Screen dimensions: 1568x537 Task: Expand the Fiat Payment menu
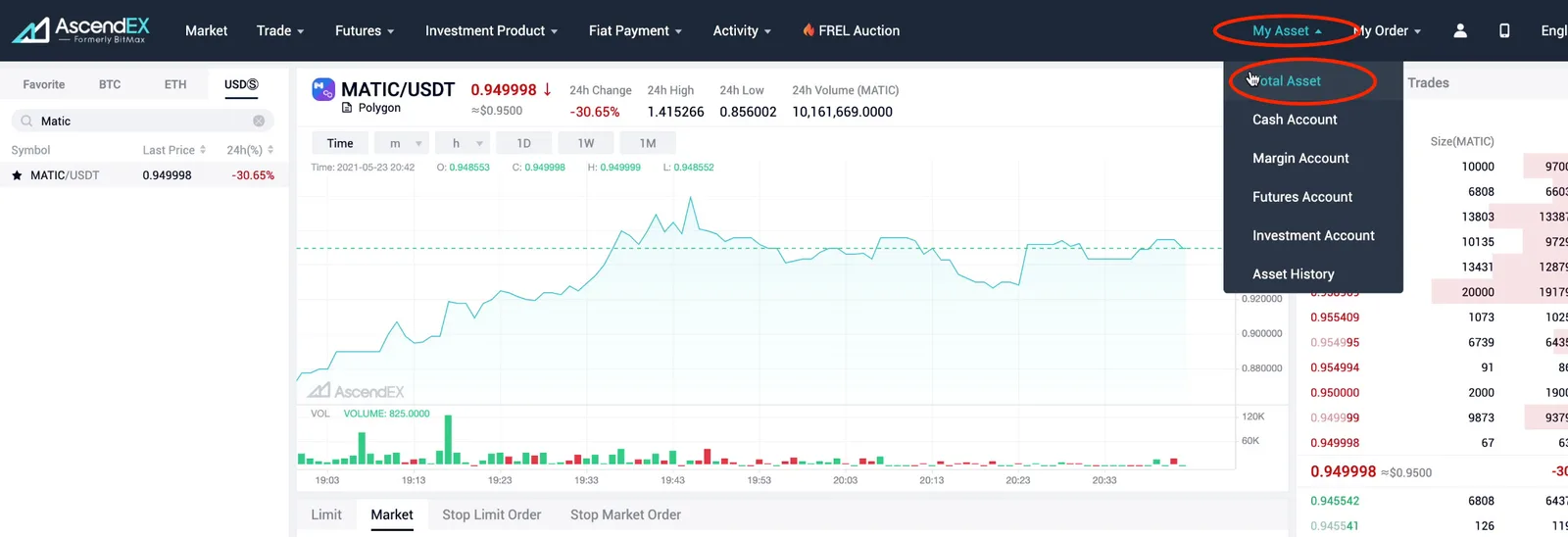click(x=635, y=30)
